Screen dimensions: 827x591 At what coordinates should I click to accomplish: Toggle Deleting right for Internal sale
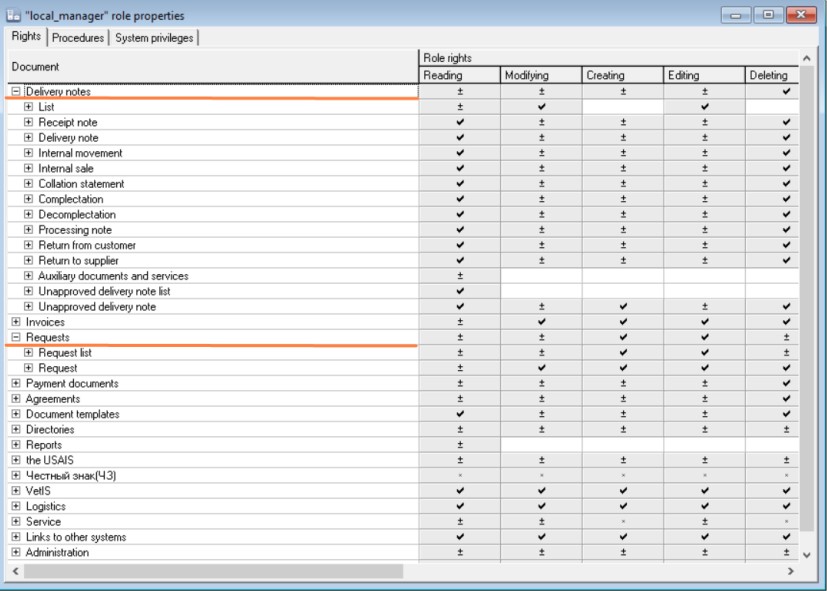click(x=787, y=168)
